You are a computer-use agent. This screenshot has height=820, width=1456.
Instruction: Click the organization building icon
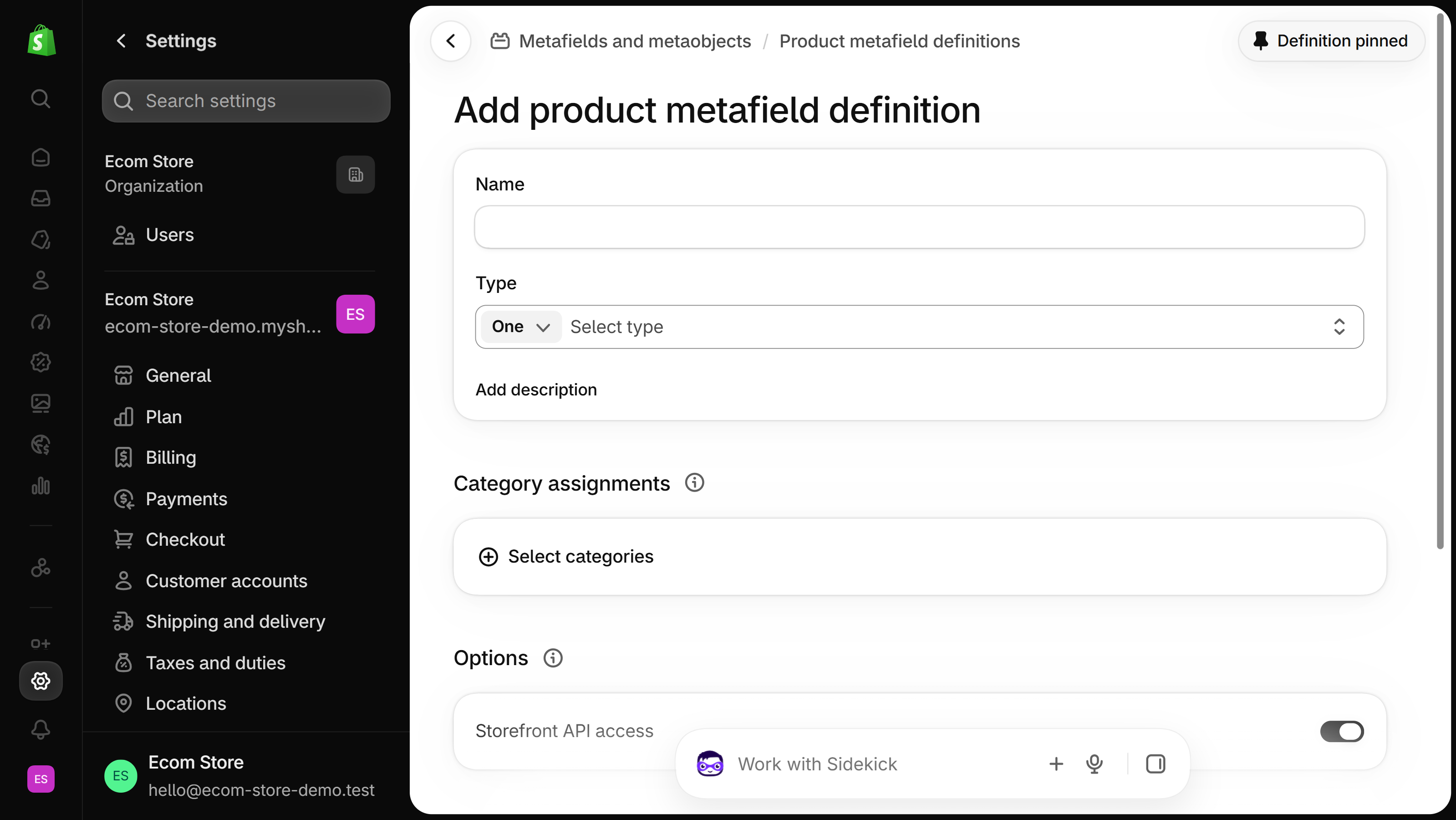pyautogui.click(x=356, y=175)
